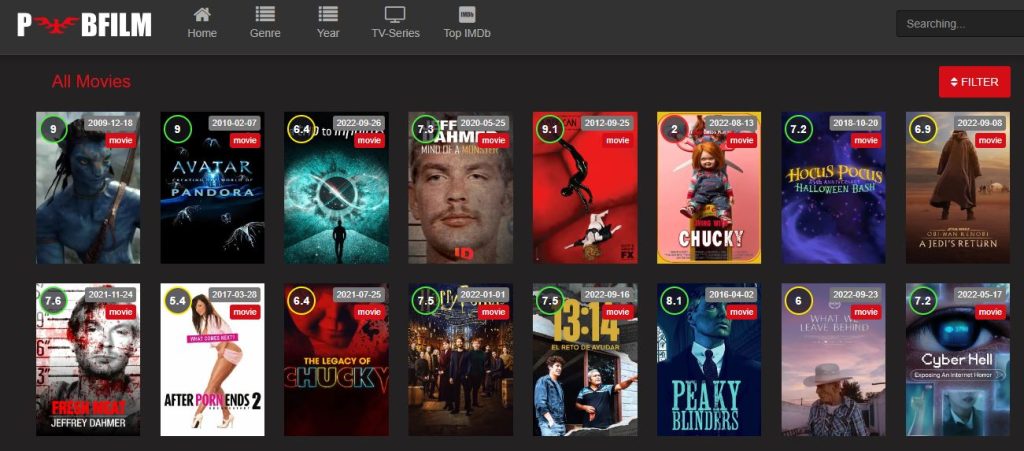Click the monitor icon above TV-Series
The height and width of the screenshot is (451, 1024).
point(395,14)
